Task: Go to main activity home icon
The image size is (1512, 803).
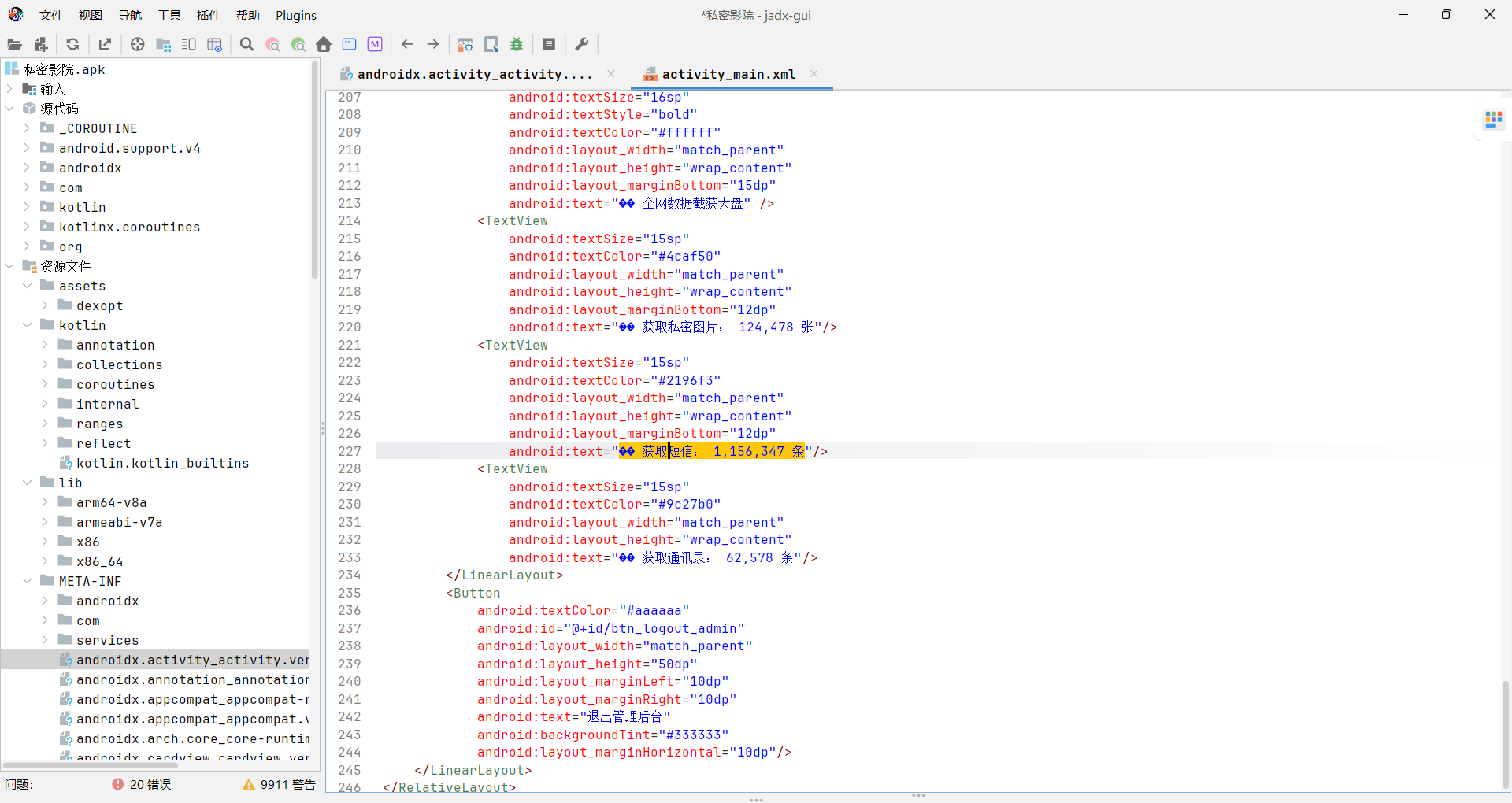Action: click(x=324, y=45)
